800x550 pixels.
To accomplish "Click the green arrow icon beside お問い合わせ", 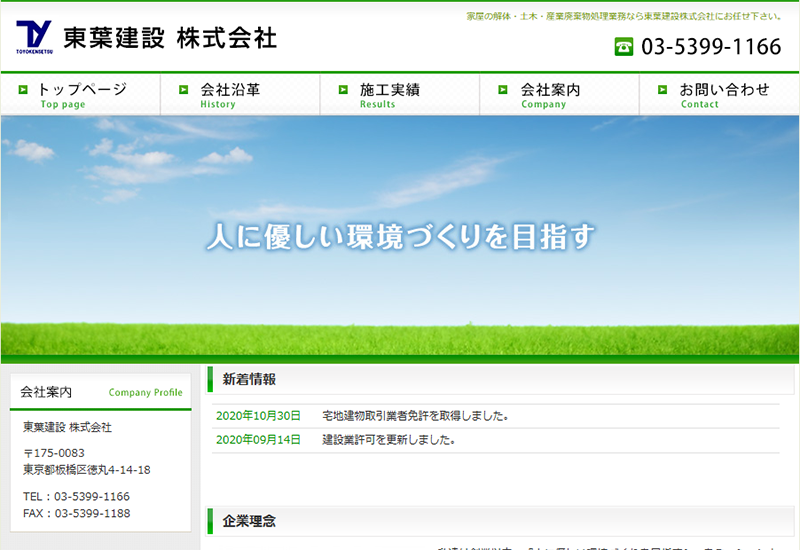I will 662,90.
